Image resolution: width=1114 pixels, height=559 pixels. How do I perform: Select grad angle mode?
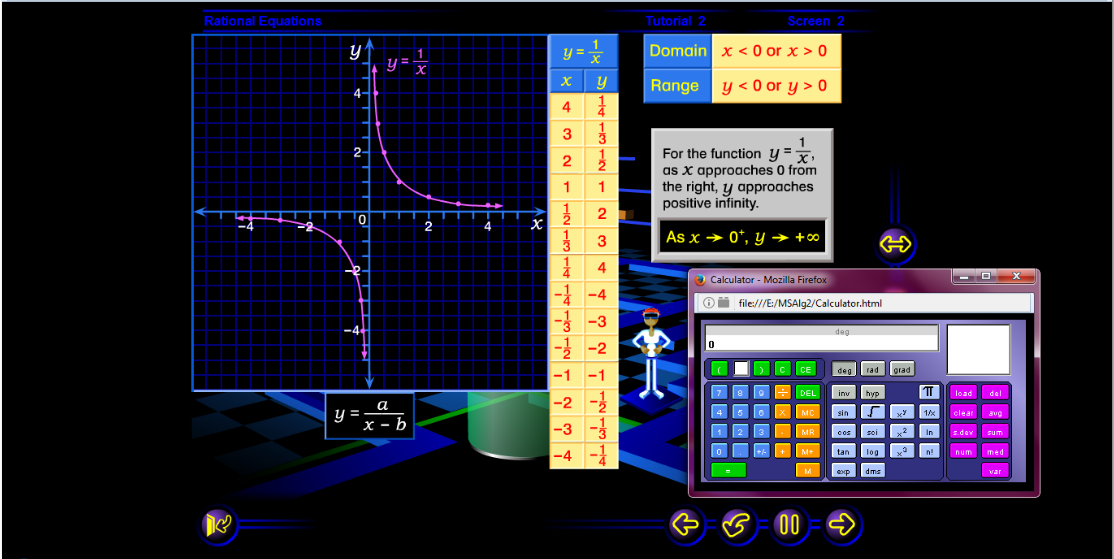click(902, 369)
